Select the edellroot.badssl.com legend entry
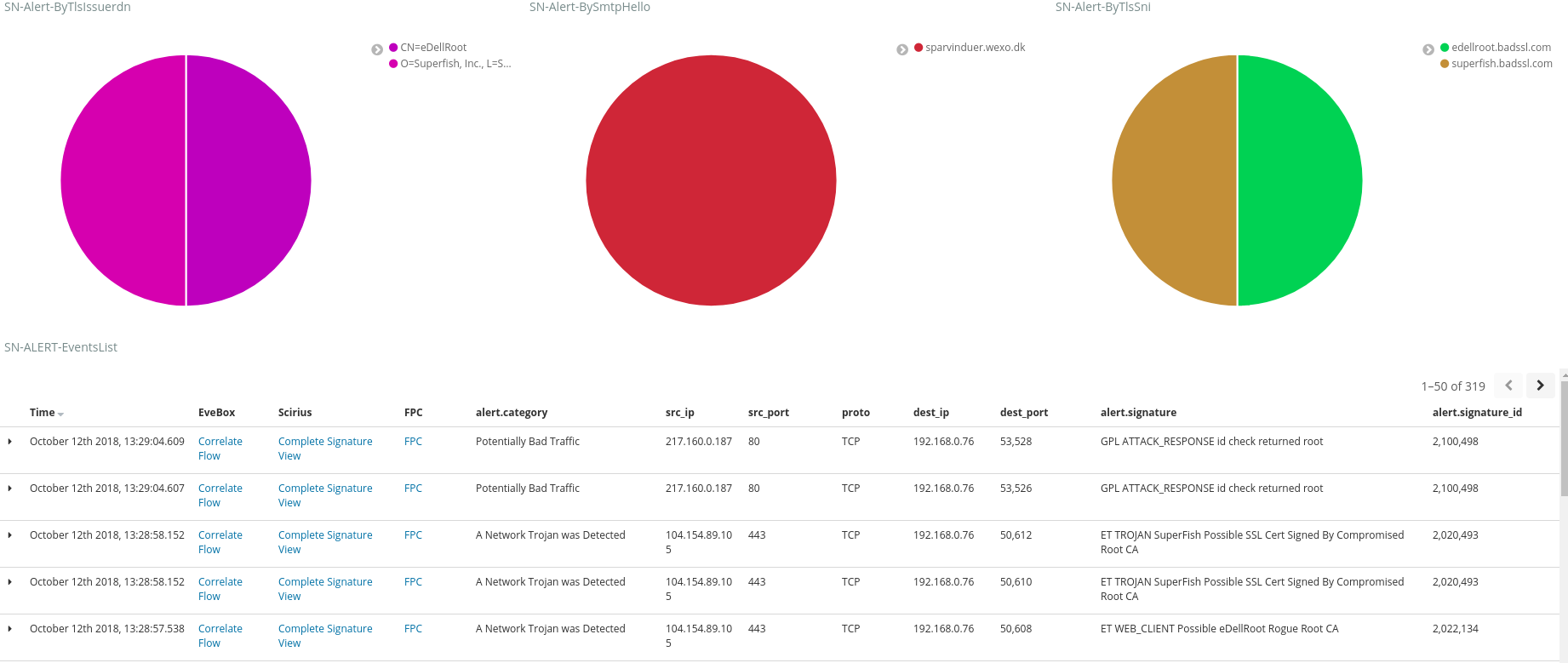The width and height of the screenshot is (1568, 663). 1502,48
